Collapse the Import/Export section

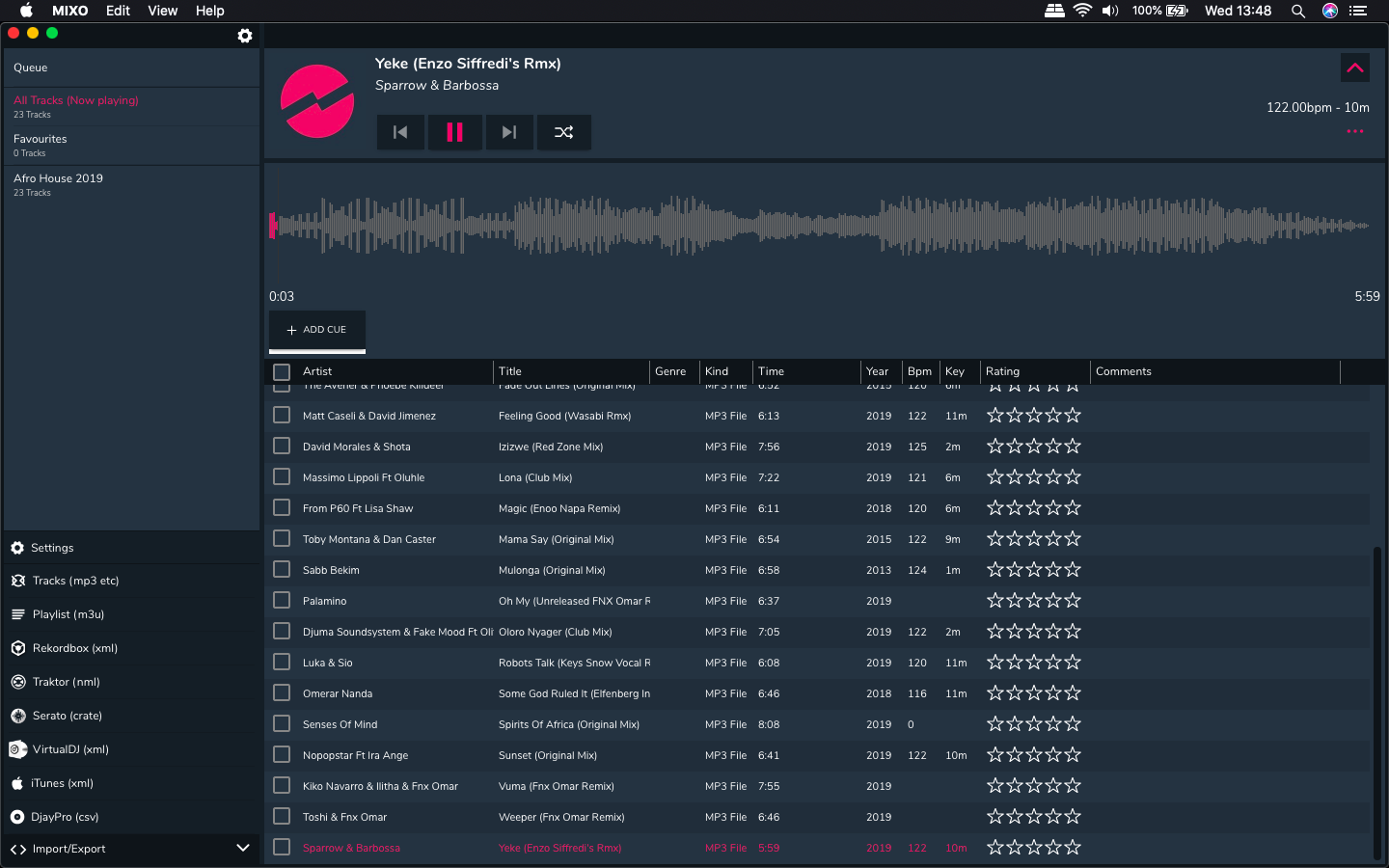[243, 849]
